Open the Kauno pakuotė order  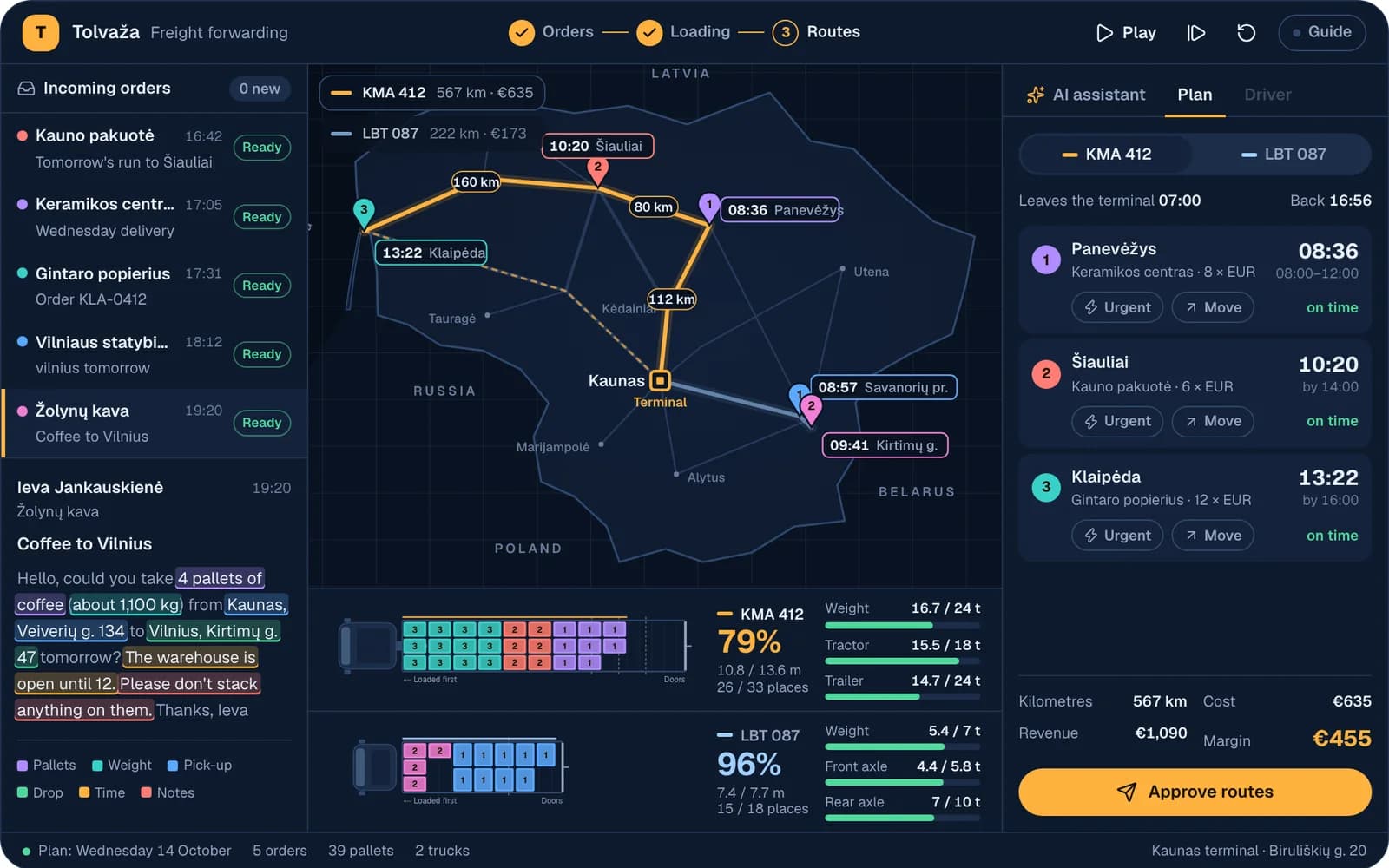click(155, 148)
